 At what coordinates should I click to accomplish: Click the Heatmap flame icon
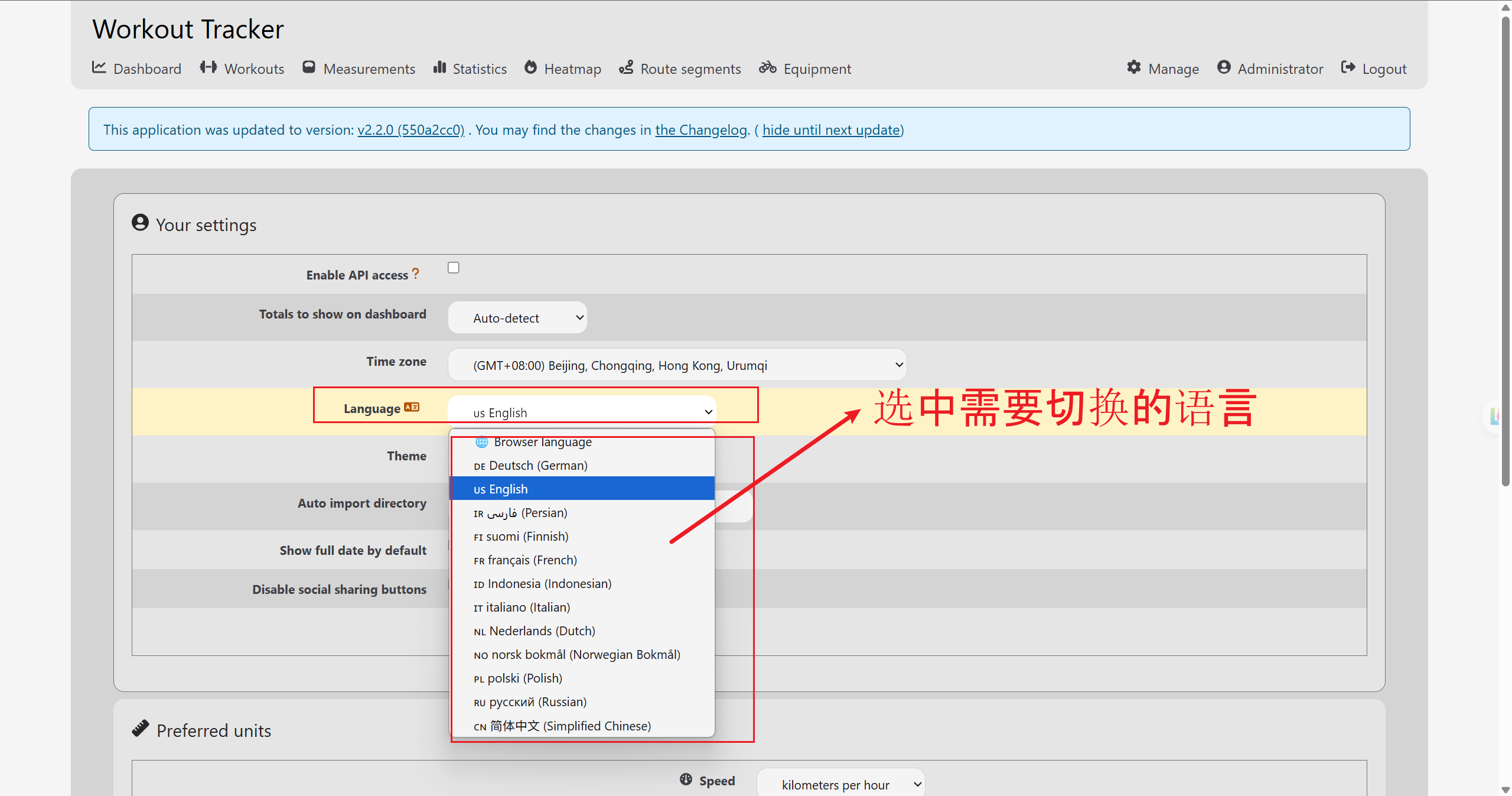[530, 67]
